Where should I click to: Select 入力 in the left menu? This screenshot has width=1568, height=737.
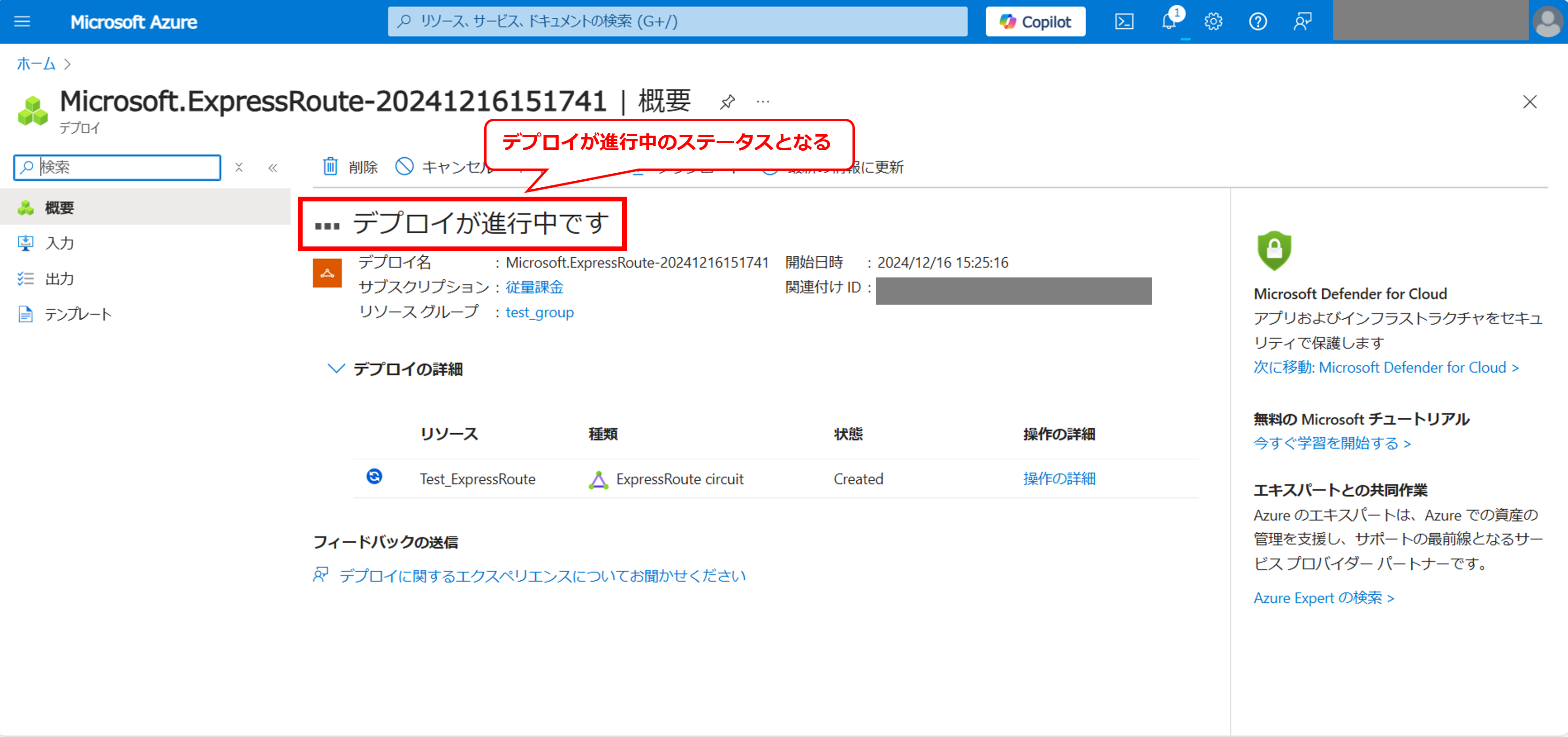click(x=59, y=243)
